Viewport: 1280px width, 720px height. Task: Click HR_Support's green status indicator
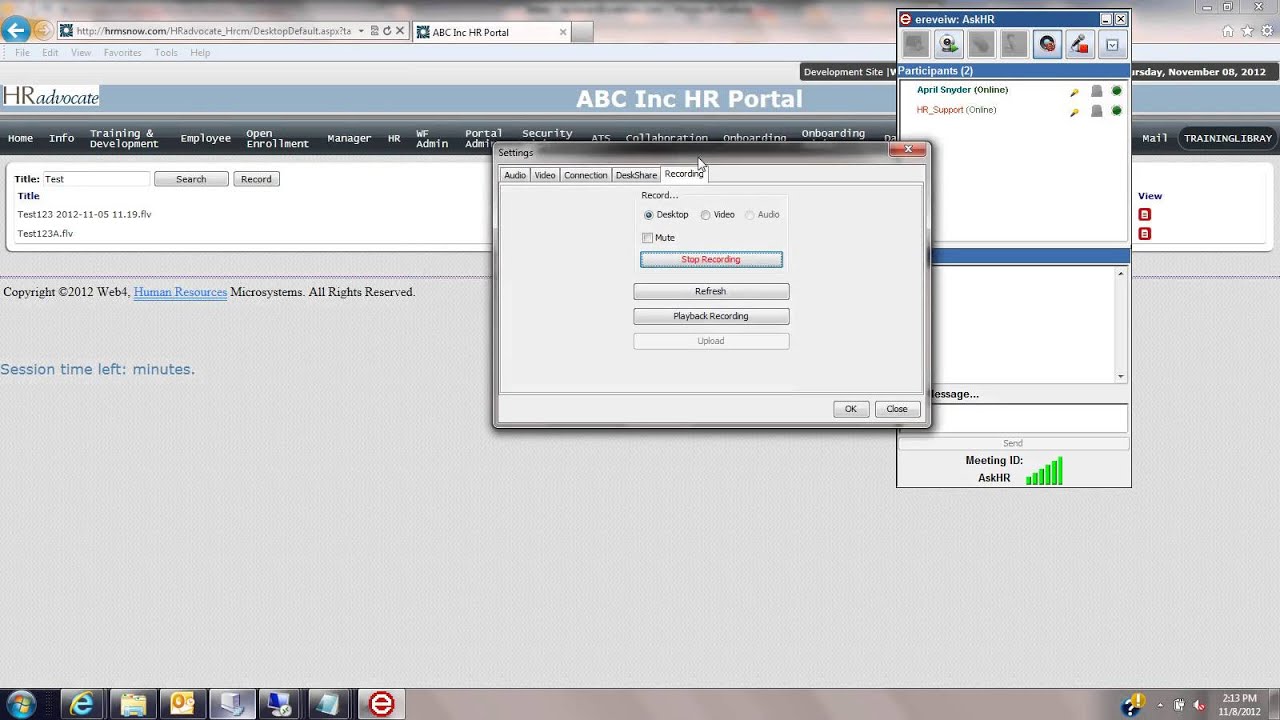coord(1117,111)
